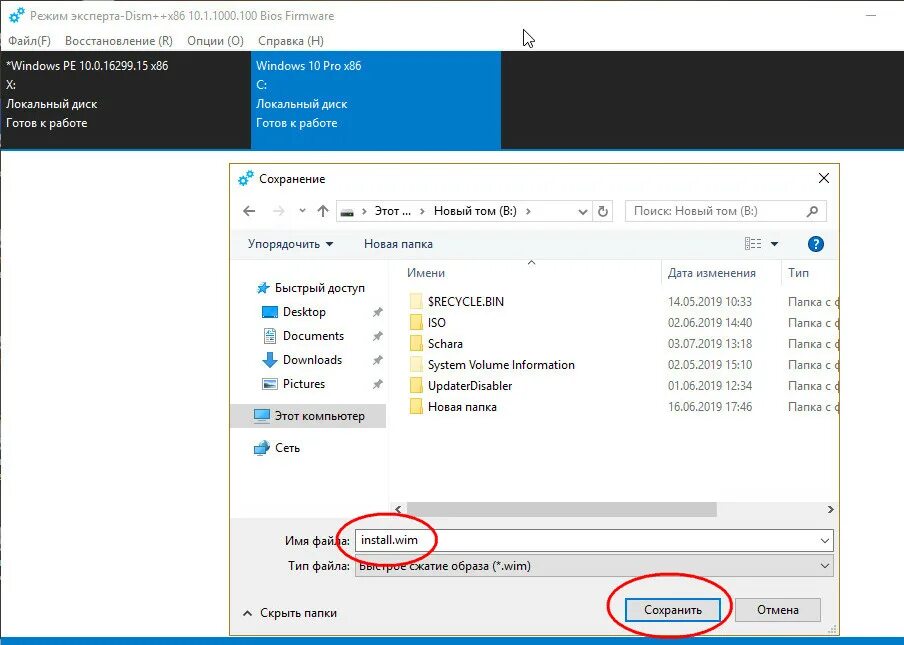
Task: Click horizontal scrollbar in file list
Action: click(562, 509)
